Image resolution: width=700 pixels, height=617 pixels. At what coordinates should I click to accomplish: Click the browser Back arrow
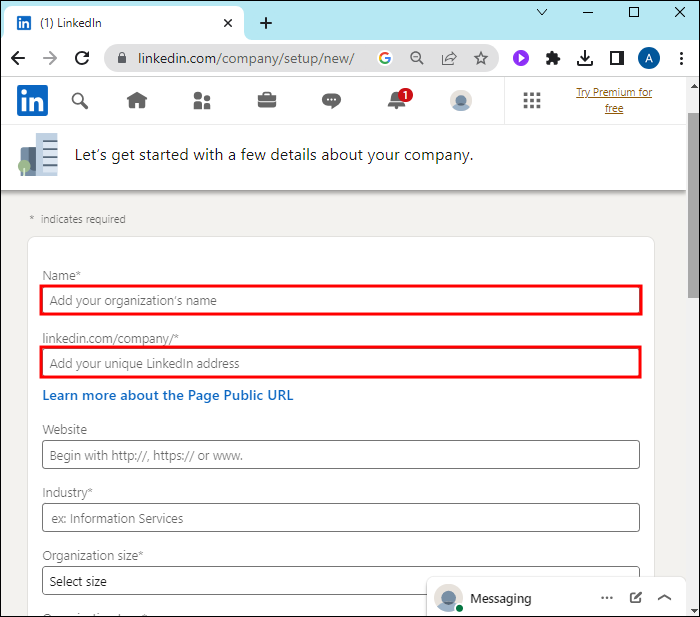click(18, 58)
